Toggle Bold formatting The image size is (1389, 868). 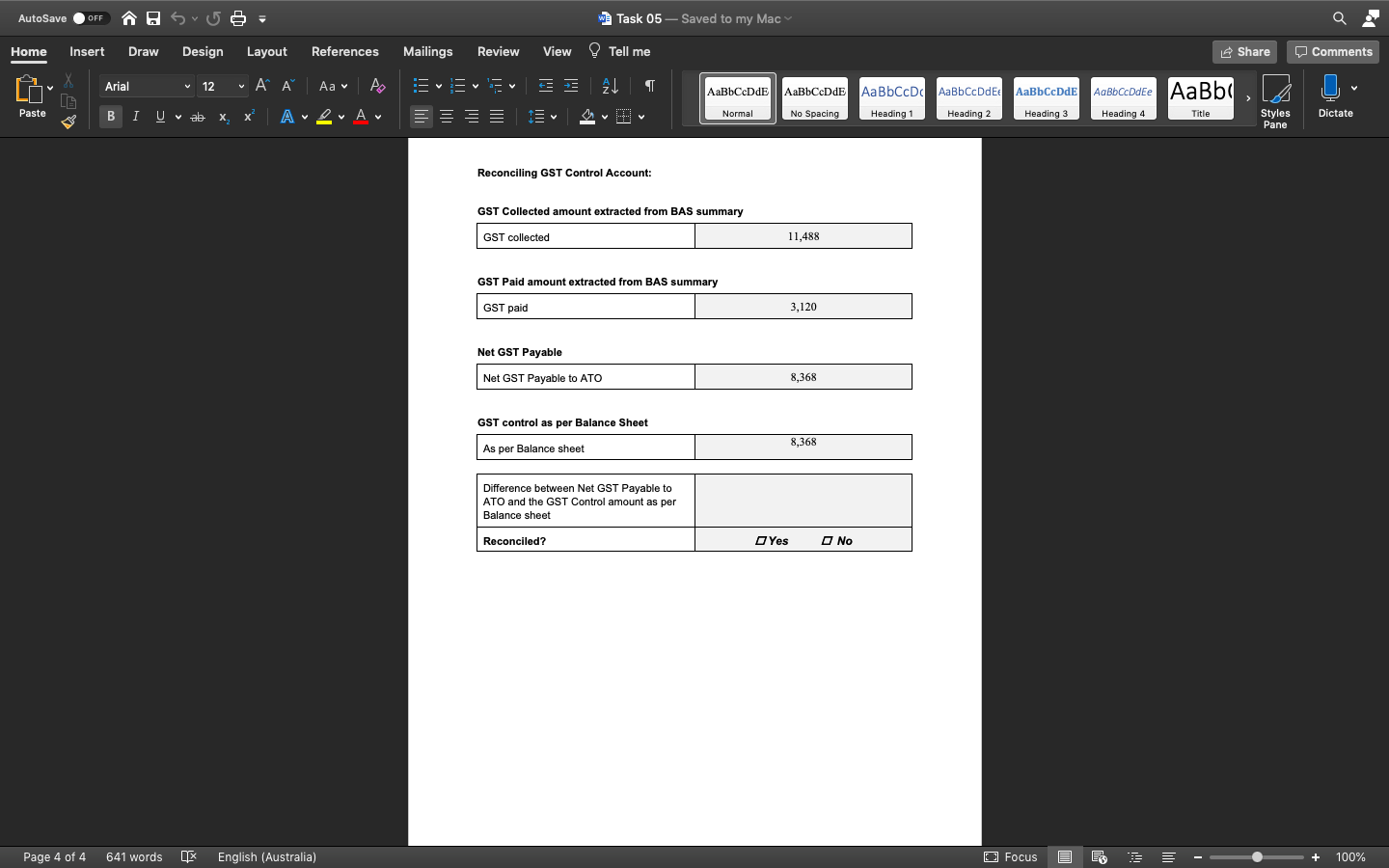coord(111,117)
